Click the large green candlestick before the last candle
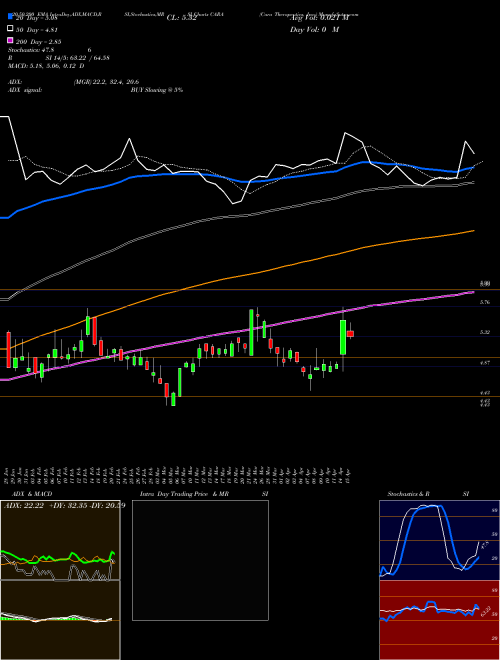The image size is (500, 660). tap(343, 338)
